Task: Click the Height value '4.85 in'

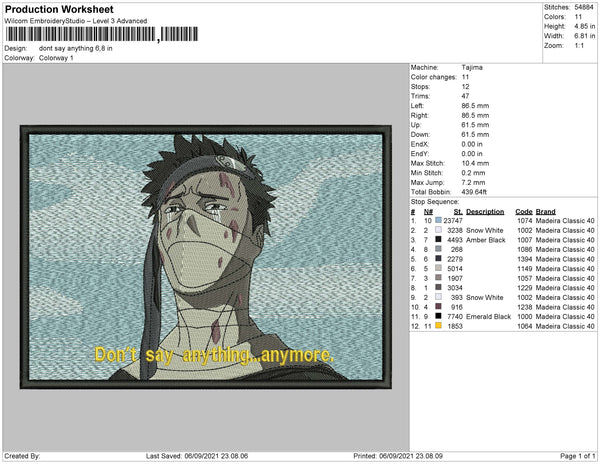Action: 585,26
